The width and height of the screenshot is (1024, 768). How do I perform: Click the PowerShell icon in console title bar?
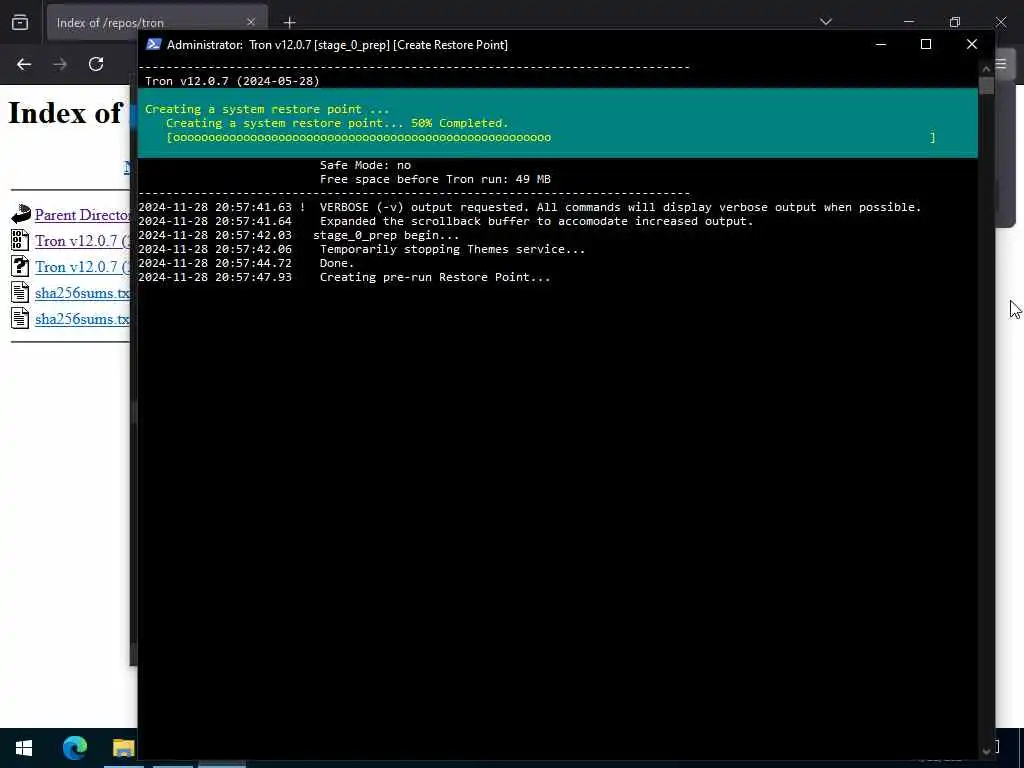(x=153, y=44)
